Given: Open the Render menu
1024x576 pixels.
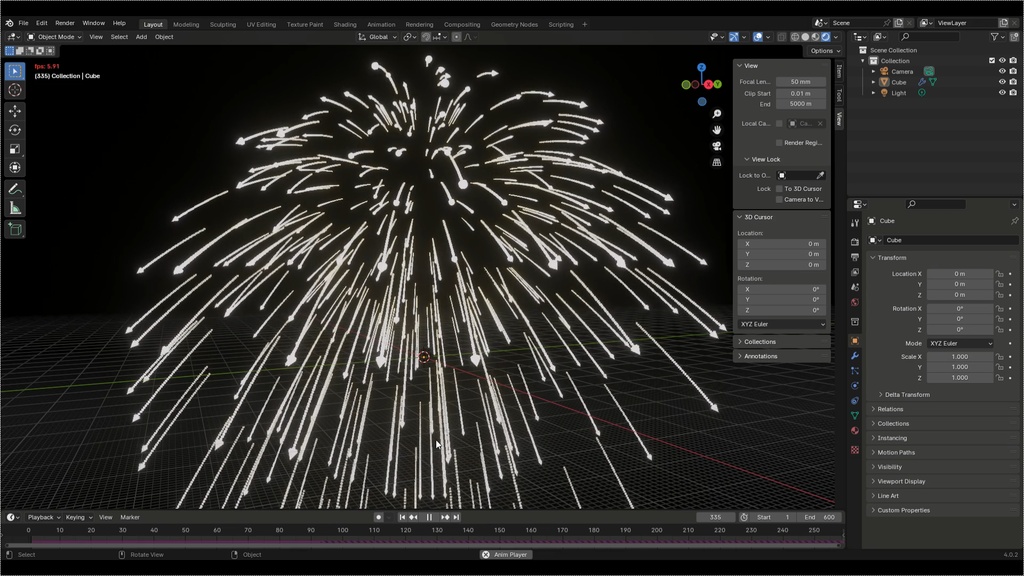Looking at the screenshot, I should (65, 23).
